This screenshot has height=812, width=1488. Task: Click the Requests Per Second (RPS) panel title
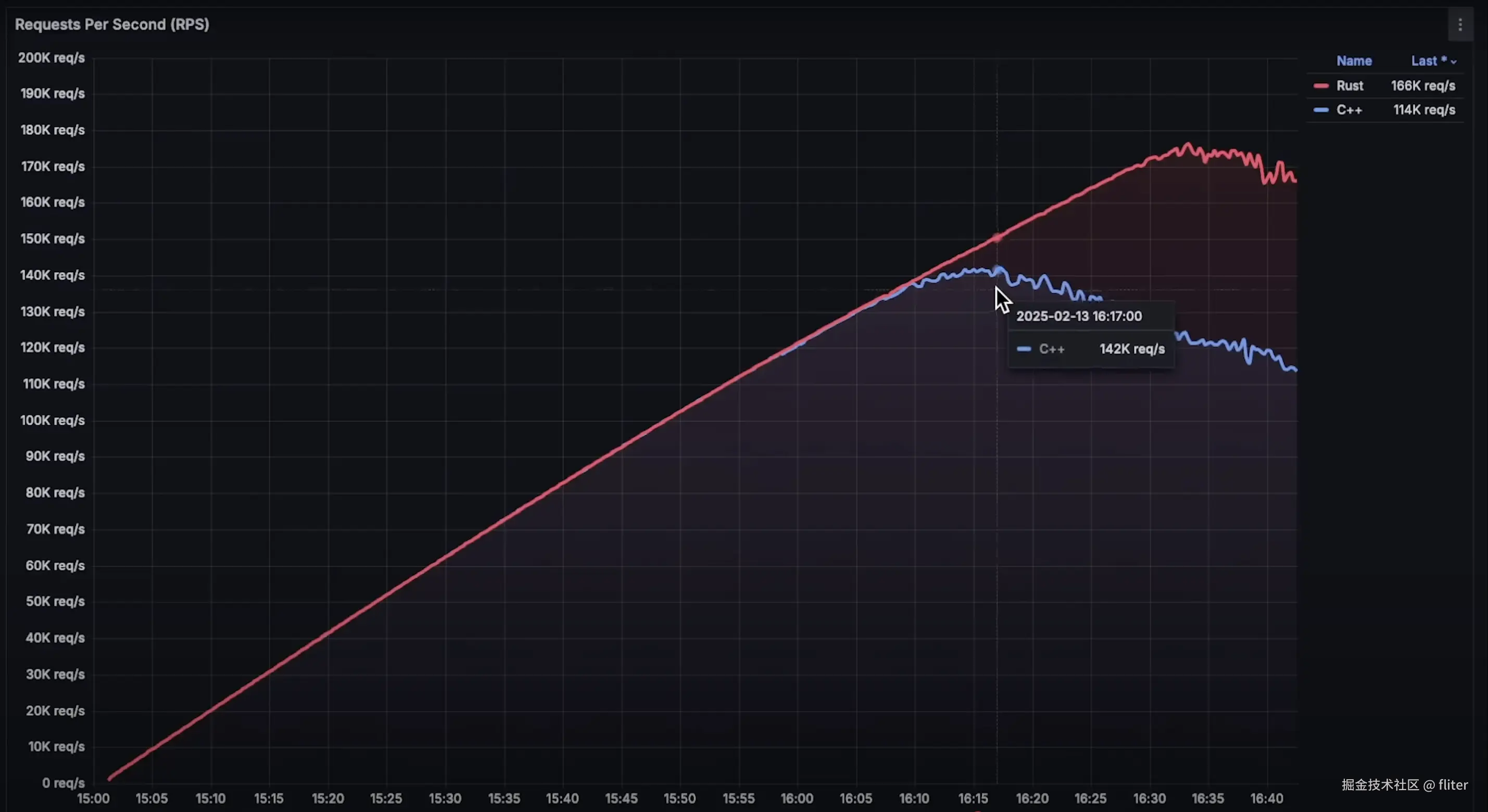point(112,25)
